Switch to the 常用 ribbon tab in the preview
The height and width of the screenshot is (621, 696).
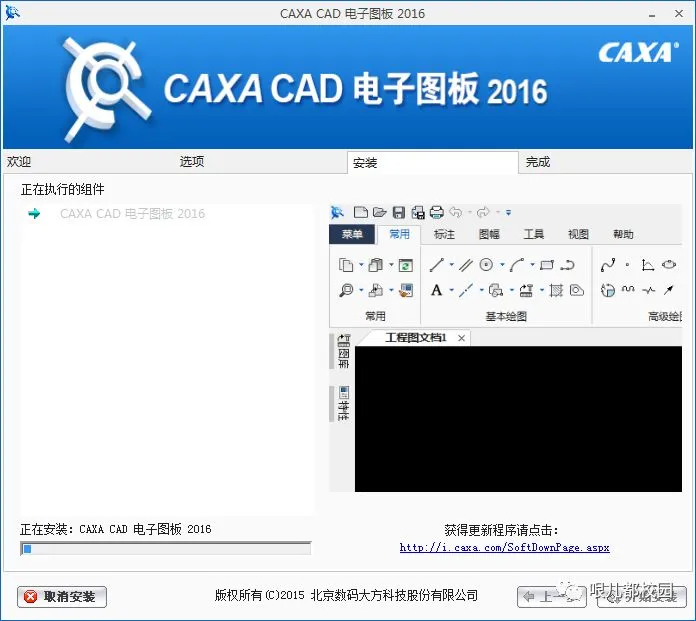click(x=399, y=234)
